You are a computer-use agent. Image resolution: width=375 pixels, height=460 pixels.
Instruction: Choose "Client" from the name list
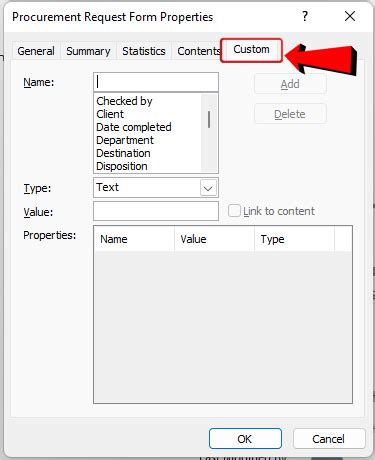pyautogui.click(x=110, y=114)
